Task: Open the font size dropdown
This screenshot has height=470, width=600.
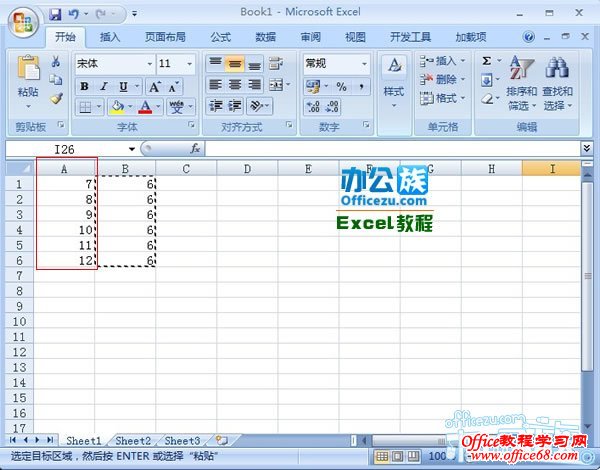Action: [x=189, y=64]
